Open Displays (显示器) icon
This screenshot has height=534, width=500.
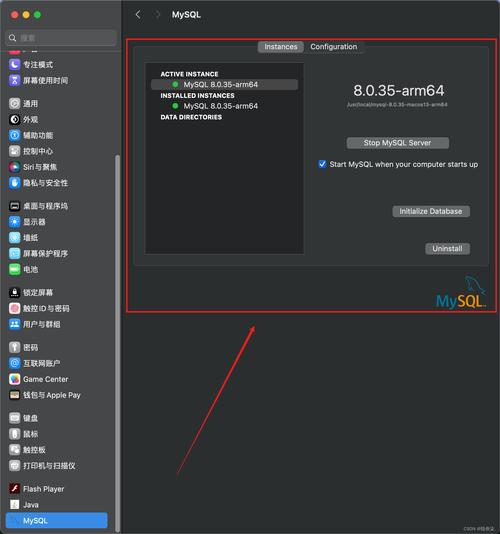click(x=14, y=222)
